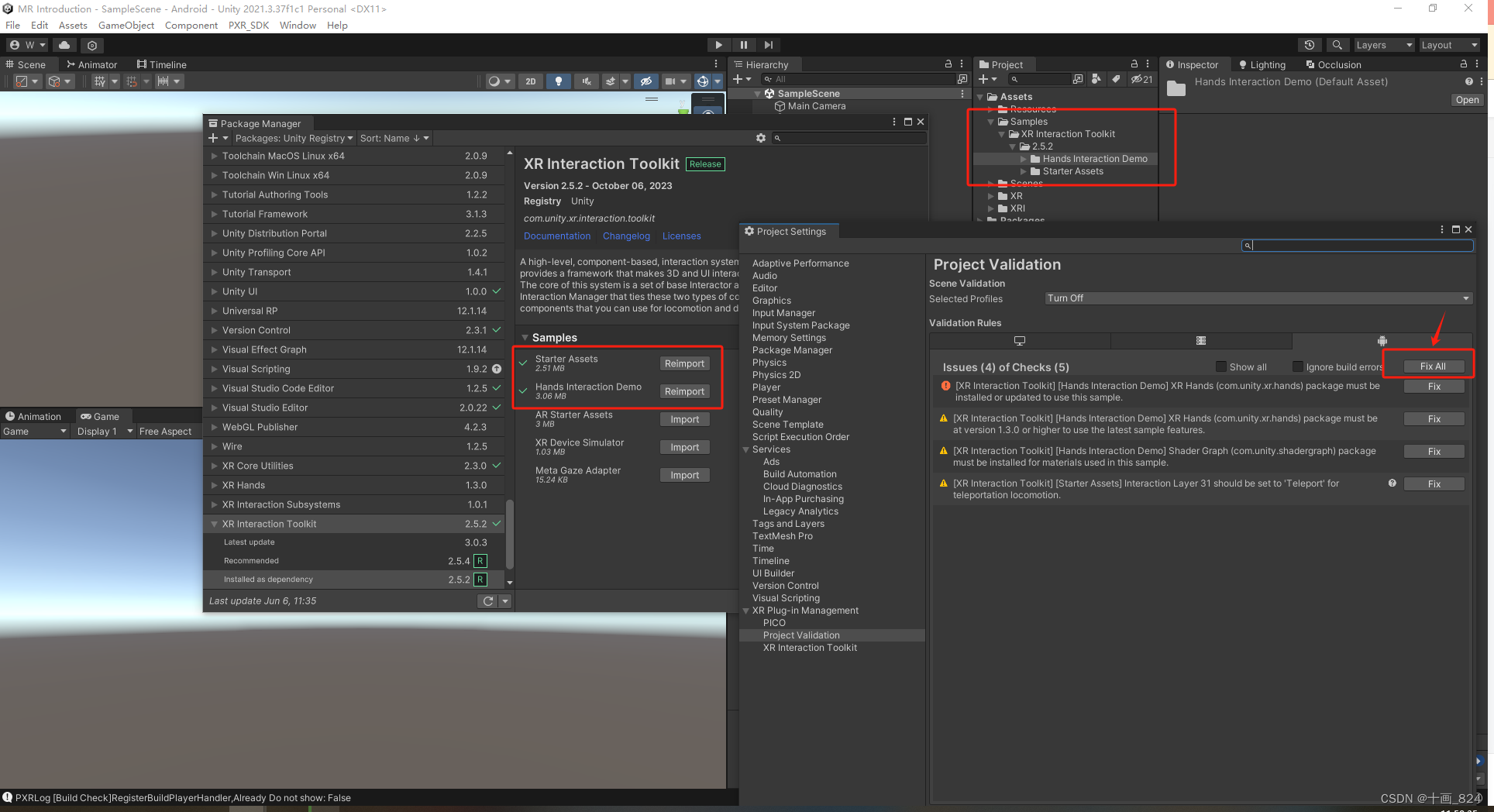Open the Window menu

click(298, 26)
